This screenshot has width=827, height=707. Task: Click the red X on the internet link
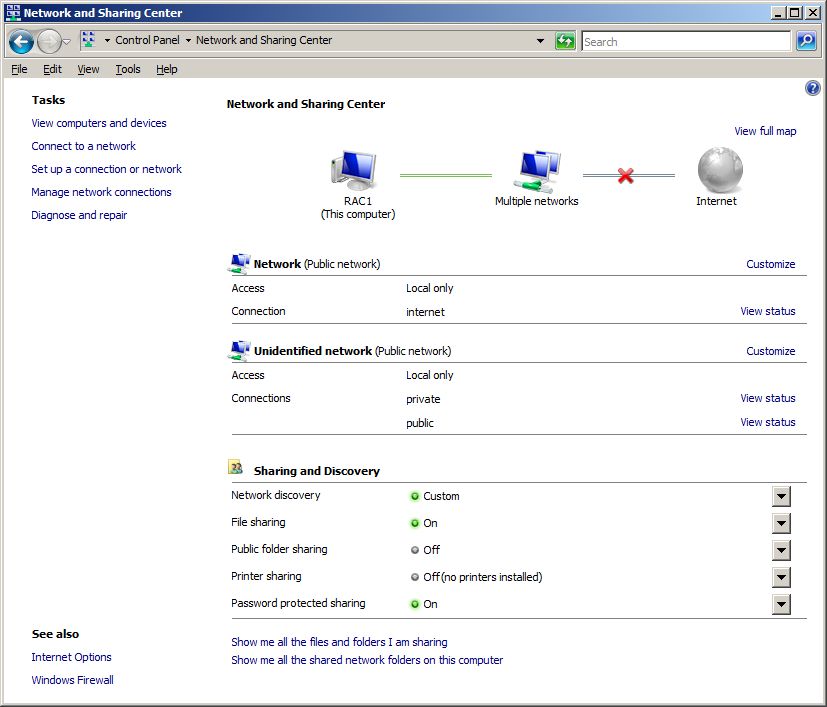[x=626, y=176]
